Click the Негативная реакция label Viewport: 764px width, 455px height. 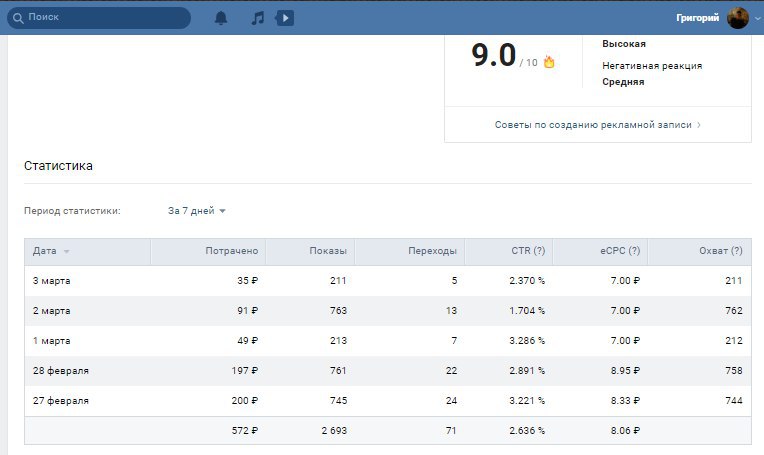tap(652, 66)
